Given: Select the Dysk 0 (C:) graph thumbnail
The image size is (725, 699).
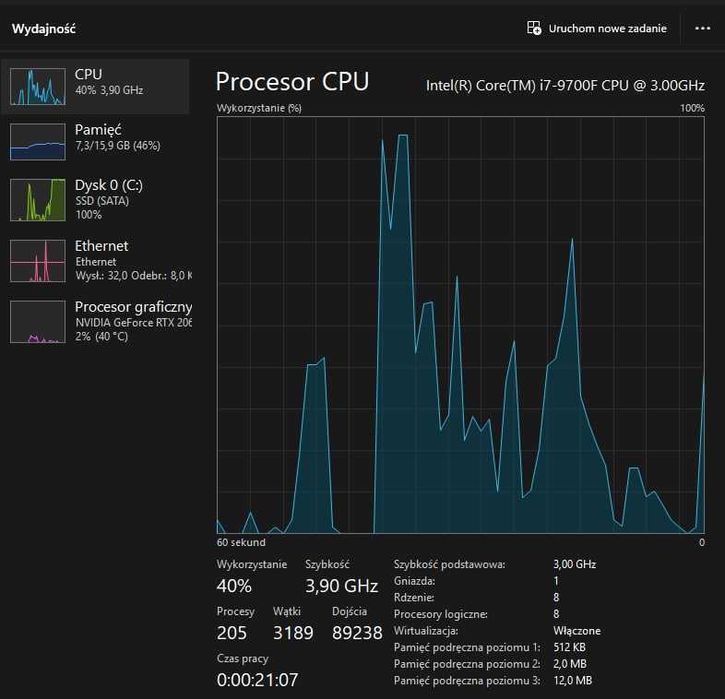Looking at the screenshot, I should (37, 200).
